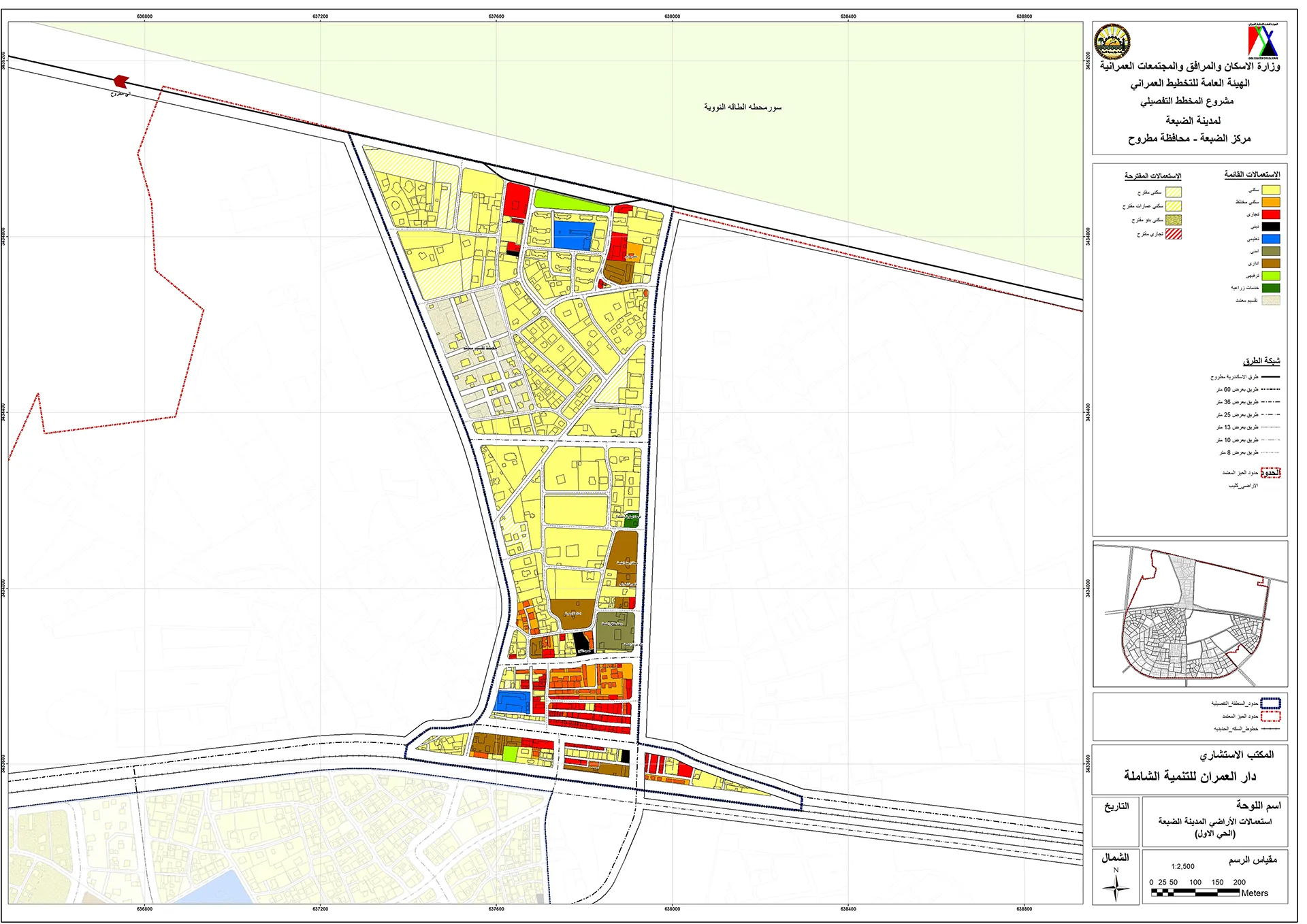Click the 1:2,500 scale text
The height and width of the screenshot is (924, 1307).
1182,867
